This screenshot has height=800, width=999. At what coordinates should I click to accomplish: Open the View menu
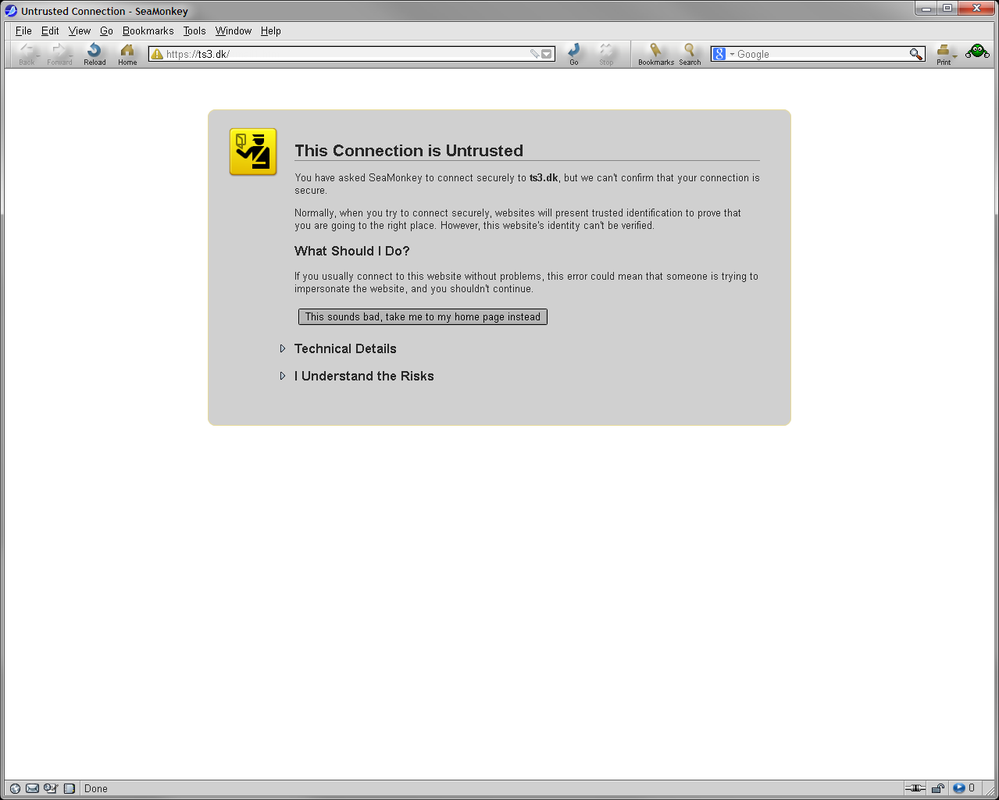point(80,31)
